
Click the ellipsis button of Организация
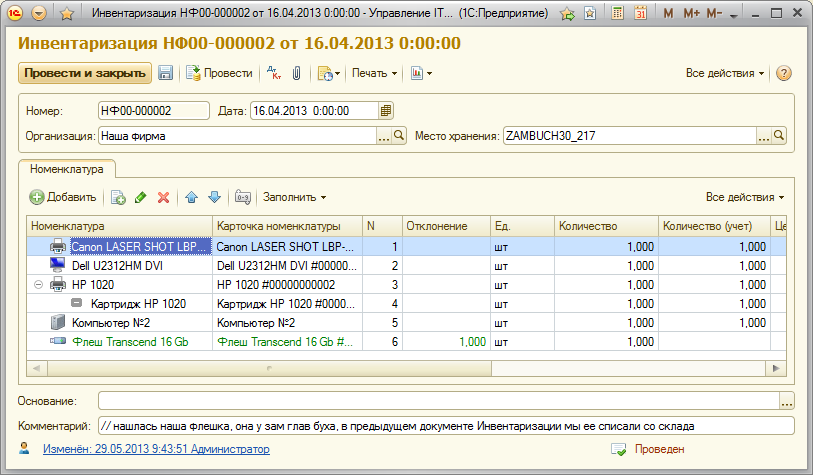(384, 136)
